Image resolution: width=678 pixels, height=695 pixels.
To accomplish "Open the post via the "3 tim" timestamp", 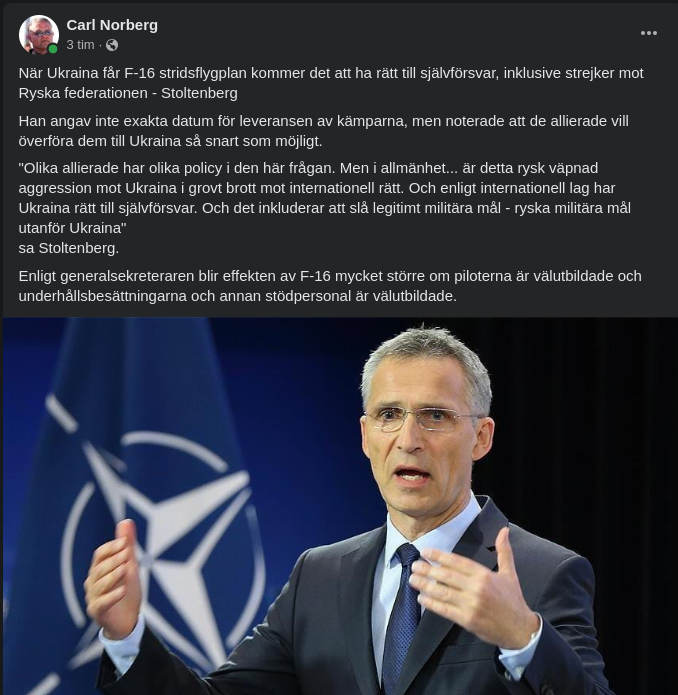I will [x=80, y=45].
